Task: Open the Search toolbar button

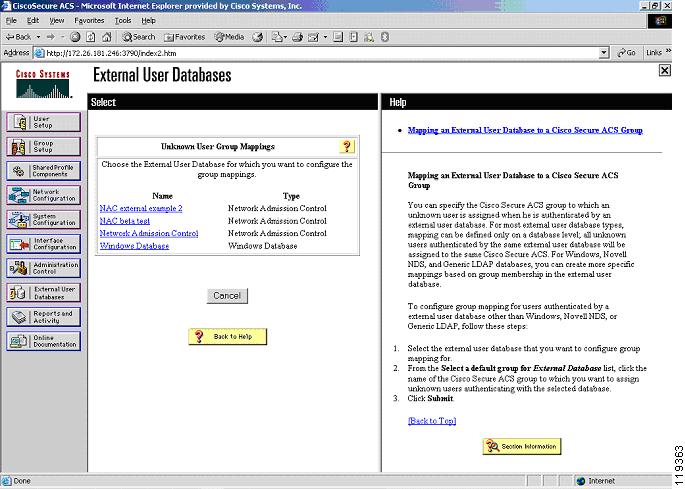Action: pyautogui.click(x=138, y=37)
